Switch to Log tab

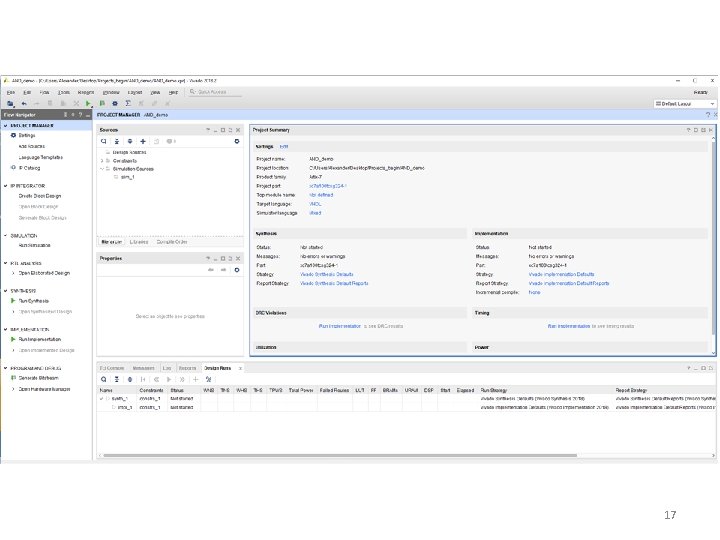click(x=167, y=368)
